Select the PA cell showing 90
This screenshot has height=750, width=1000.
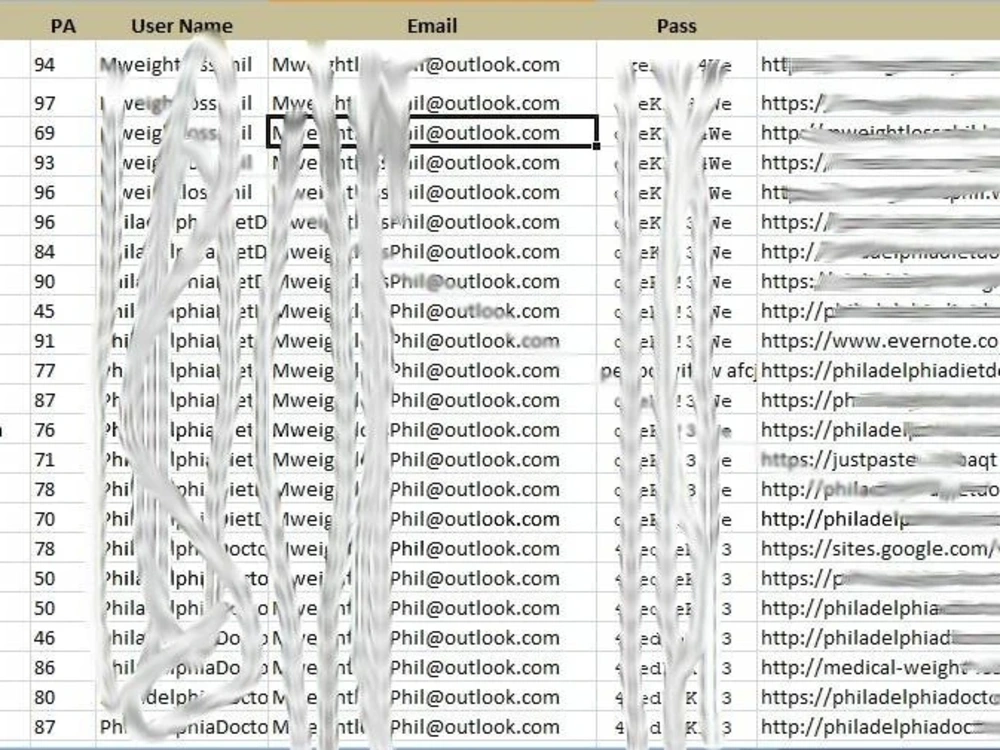62,281
